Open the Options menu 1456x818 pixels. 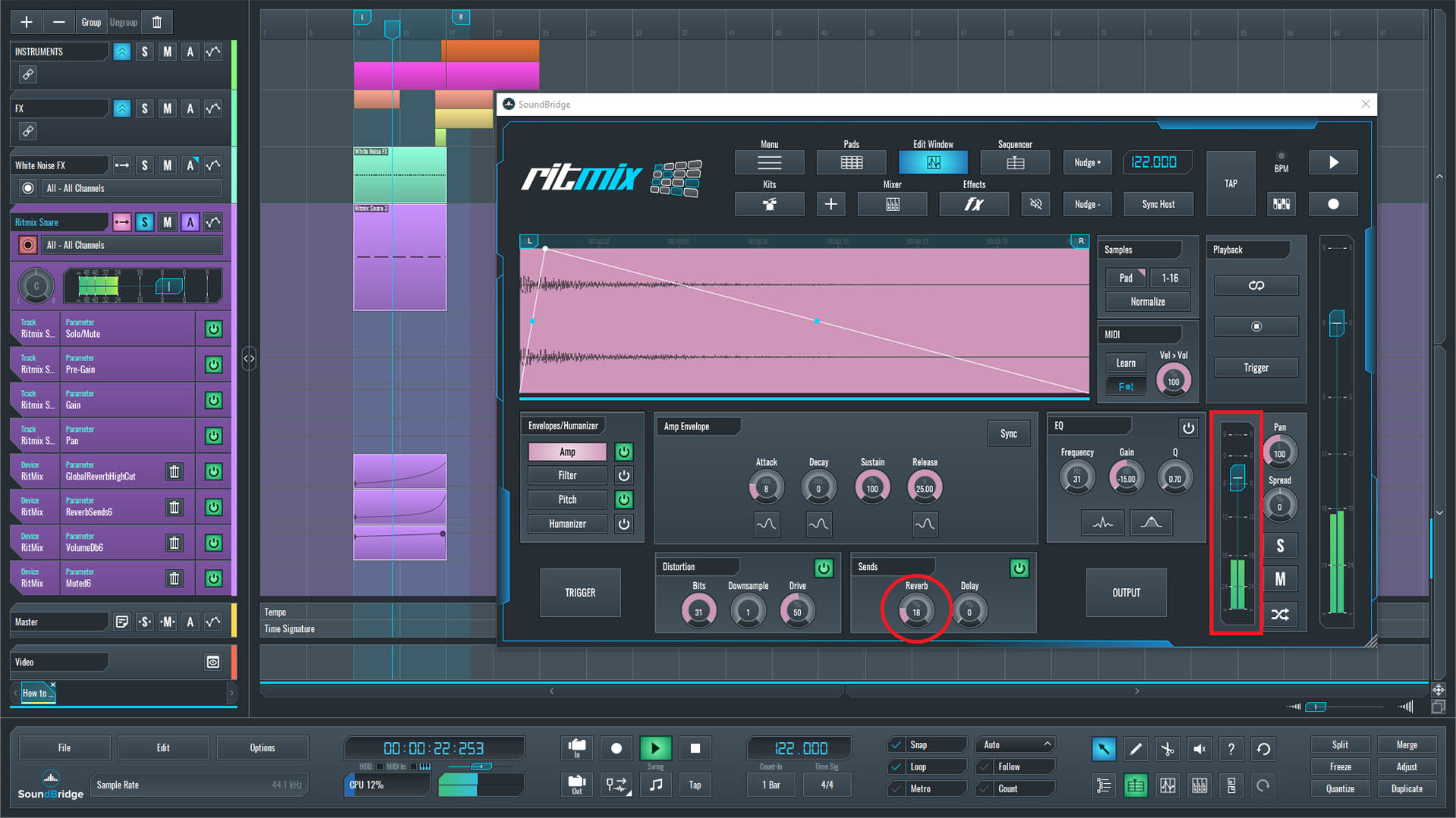click(x=263, y=748)
